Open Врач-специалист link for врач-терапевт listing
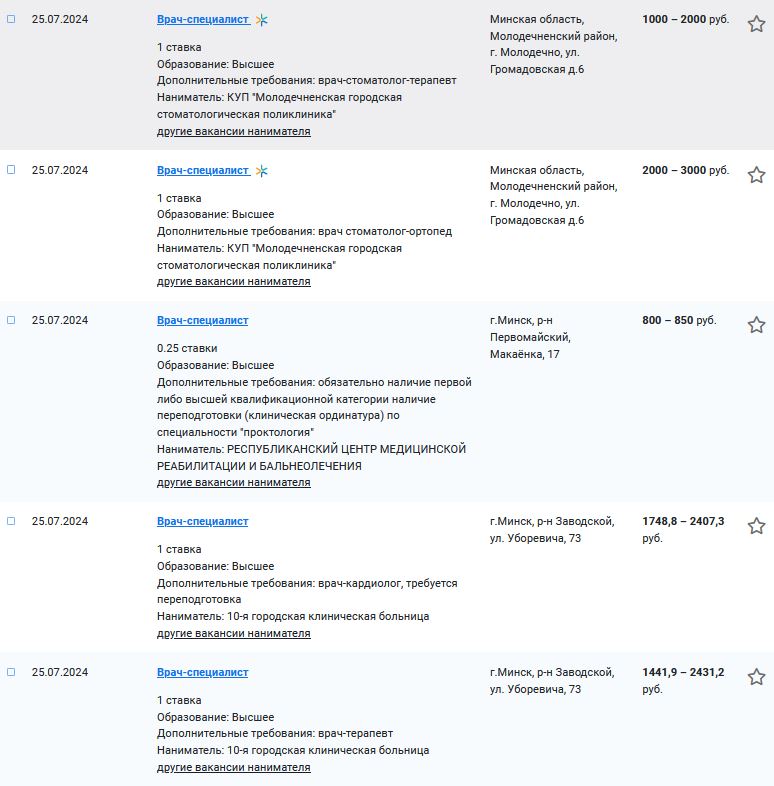The height and width of the screenshot is (786, 774). click(x=203, y=672)
